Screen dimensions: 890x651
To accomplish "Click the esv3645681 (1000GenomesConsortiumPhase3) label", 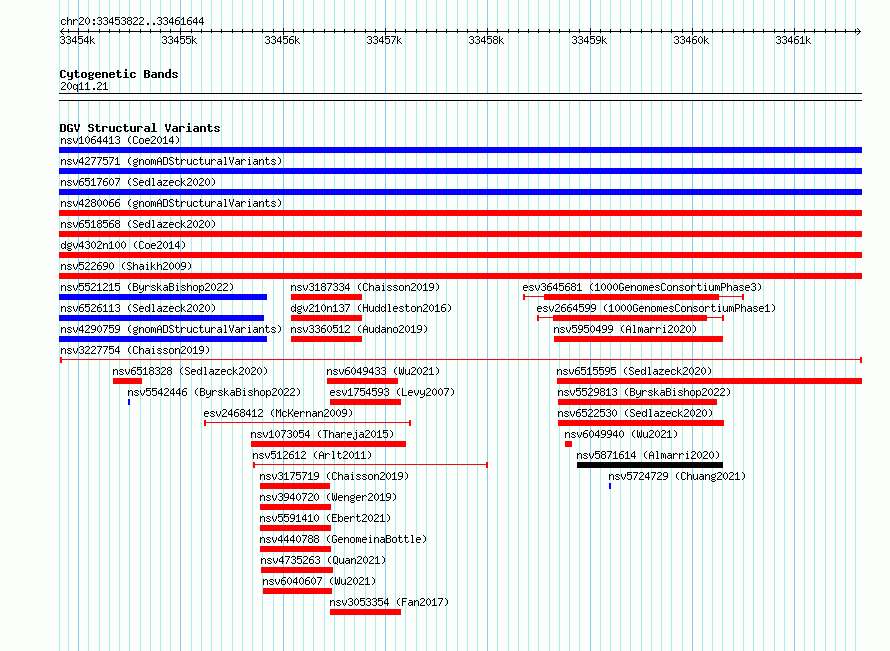I will (642, 287).
